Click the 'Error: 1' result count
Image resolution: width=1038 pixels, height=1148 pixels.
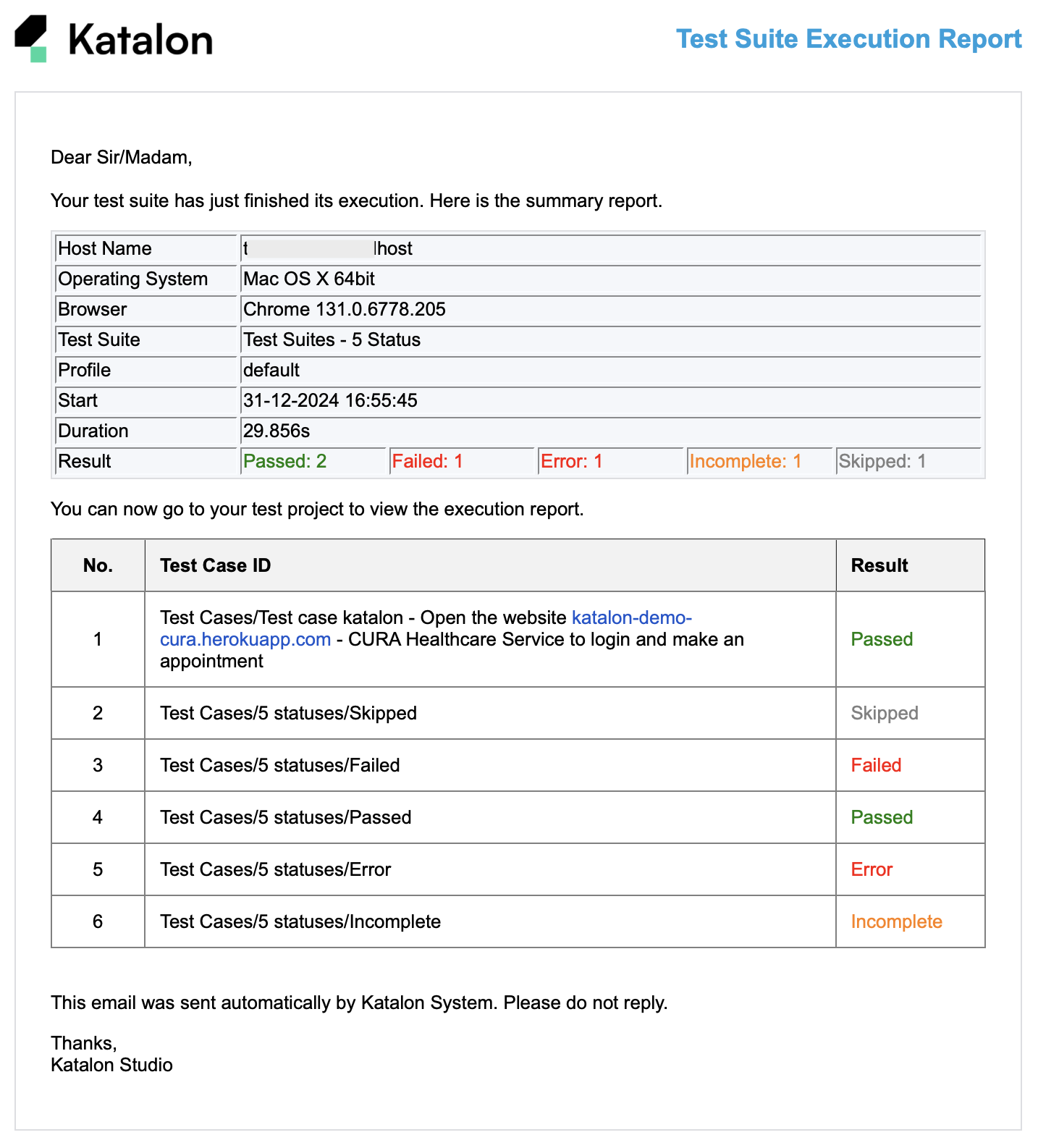(572, 461)
